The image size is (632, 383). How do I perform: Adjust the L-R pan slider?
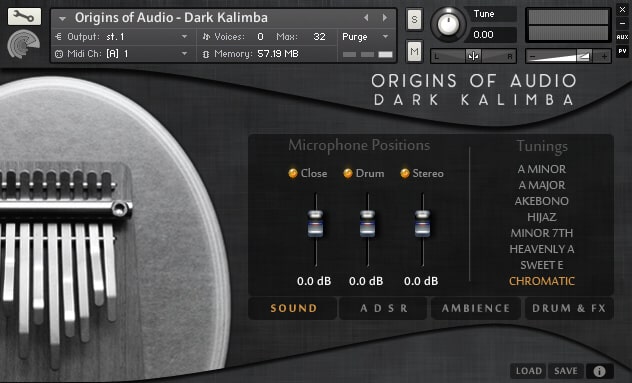click(473, 56)
